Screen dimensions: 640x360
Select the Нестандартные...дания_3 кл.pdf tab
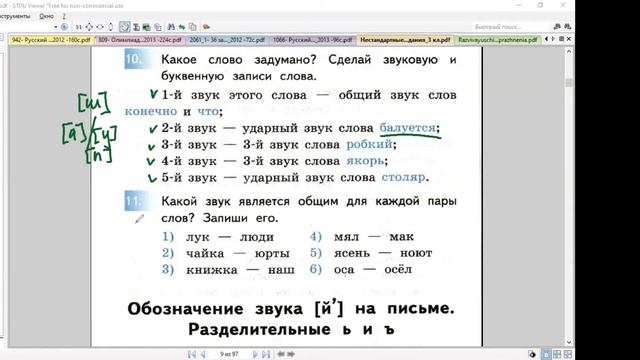404,40
